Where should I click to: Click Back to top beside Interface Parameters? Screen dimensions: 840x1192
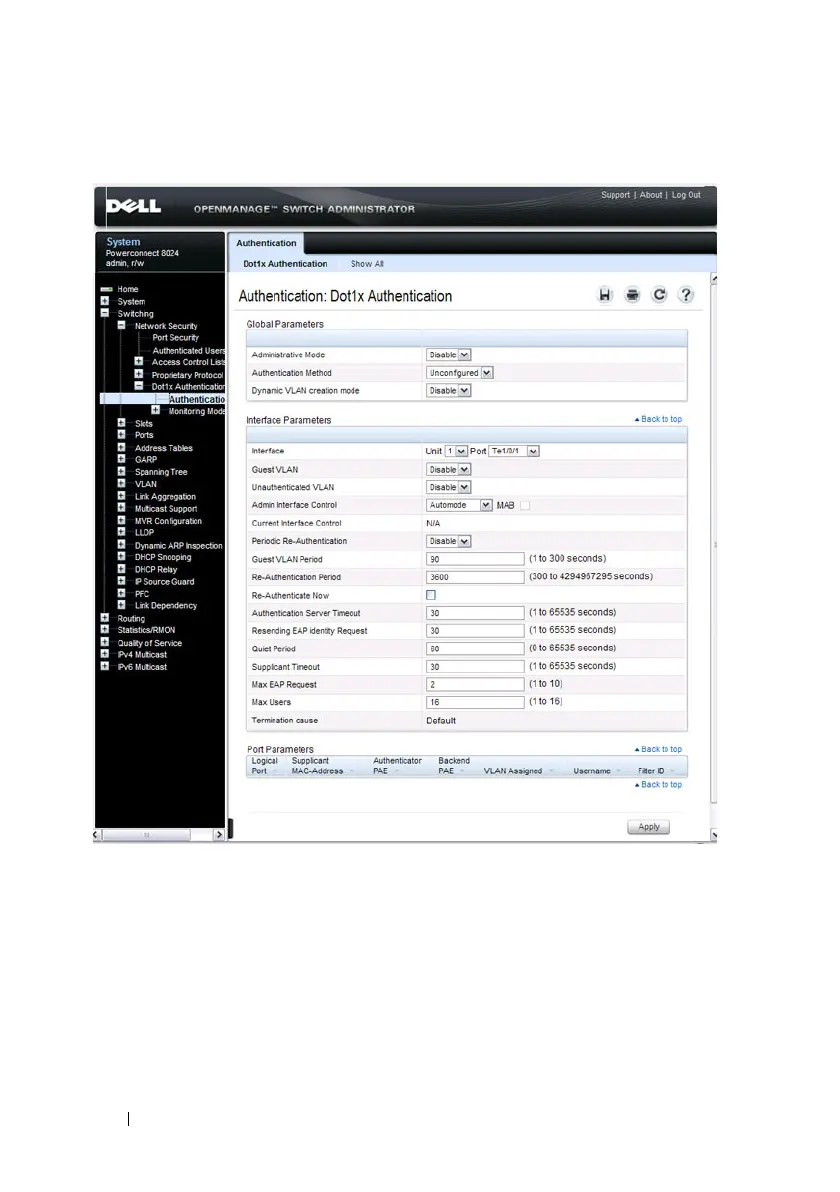(x=658, y=419)
